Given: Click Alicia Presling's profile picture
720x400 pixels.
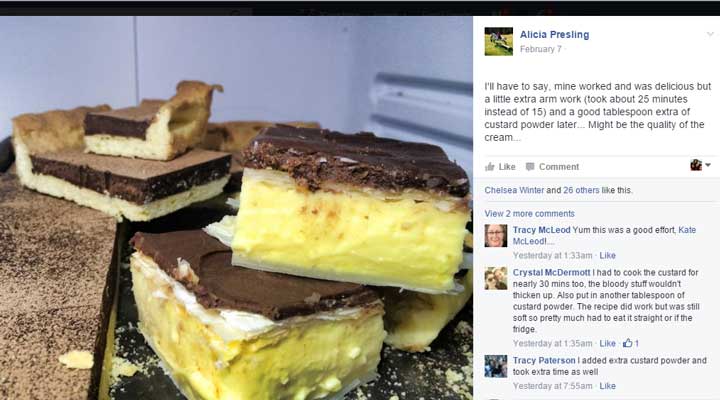Looking at the screenshot, I should point(498,41).
